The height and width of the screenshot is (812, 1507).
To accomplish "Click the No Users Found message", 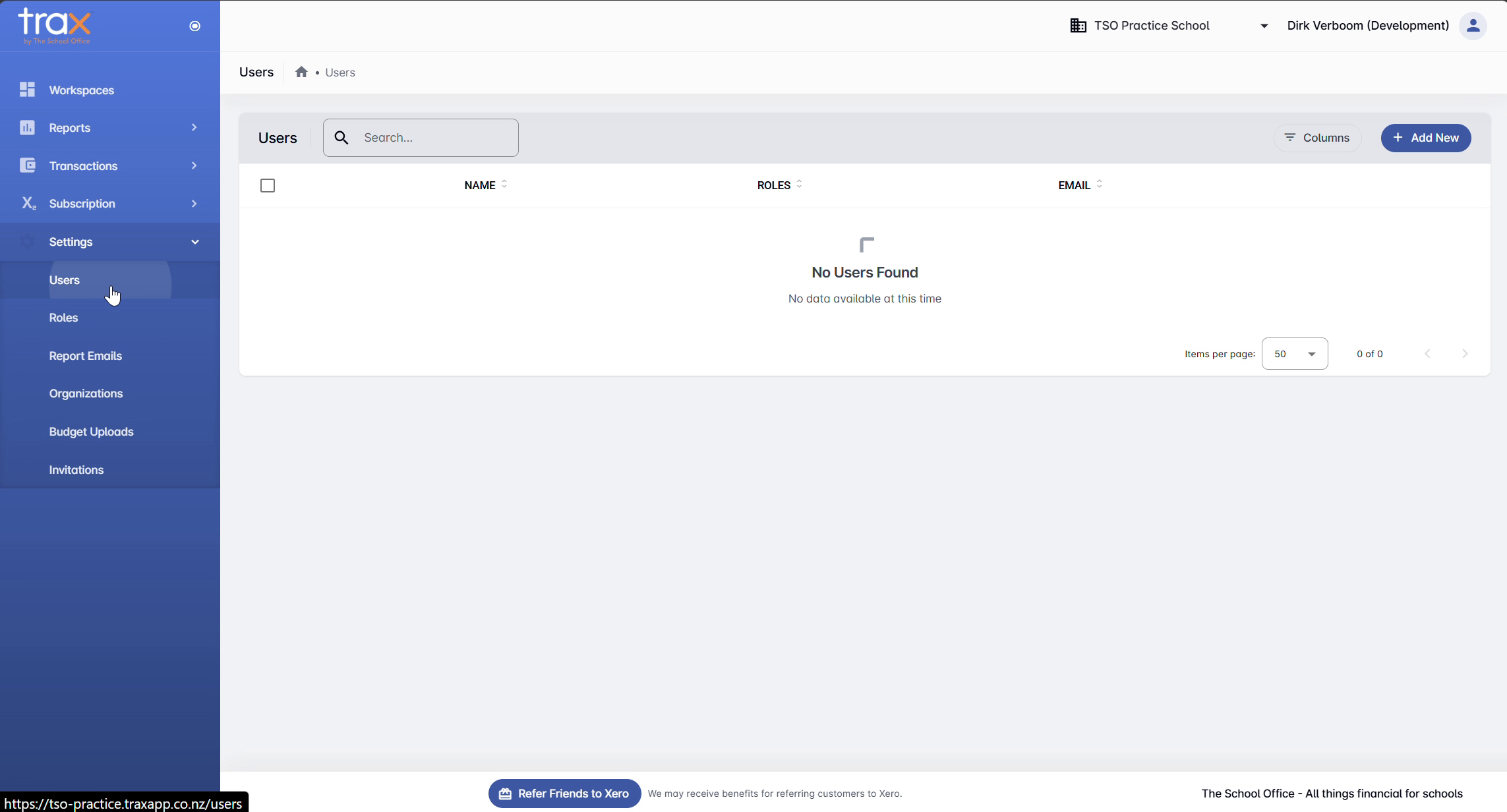I will [x=865, y=272].
